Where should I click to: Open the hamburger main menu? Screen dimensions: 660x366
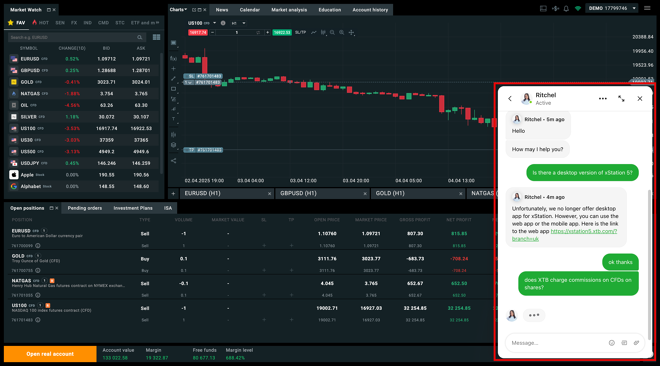[x=647, y=8]
